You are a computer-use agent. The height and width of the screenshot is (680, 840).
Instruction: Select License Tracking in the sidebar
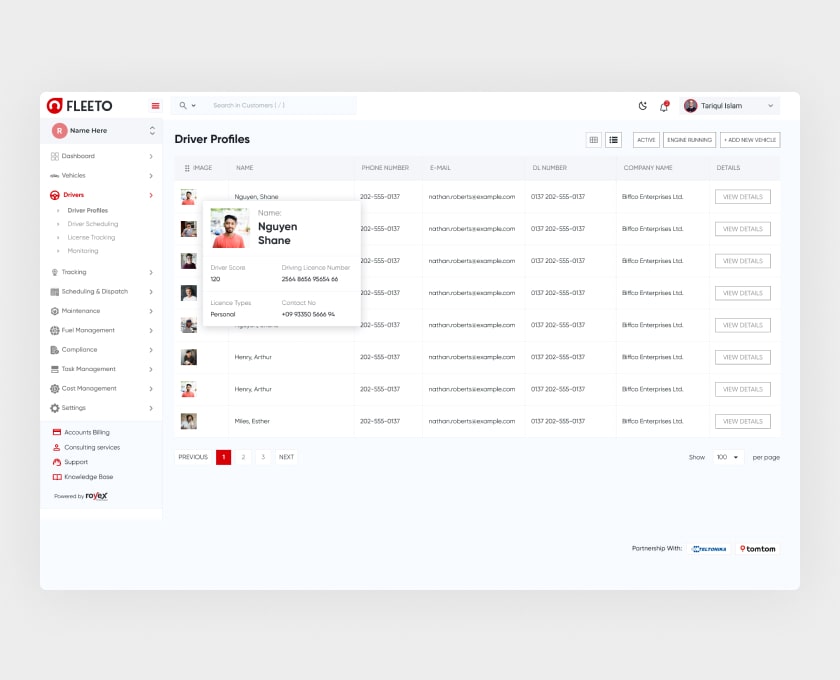point(91,237)
